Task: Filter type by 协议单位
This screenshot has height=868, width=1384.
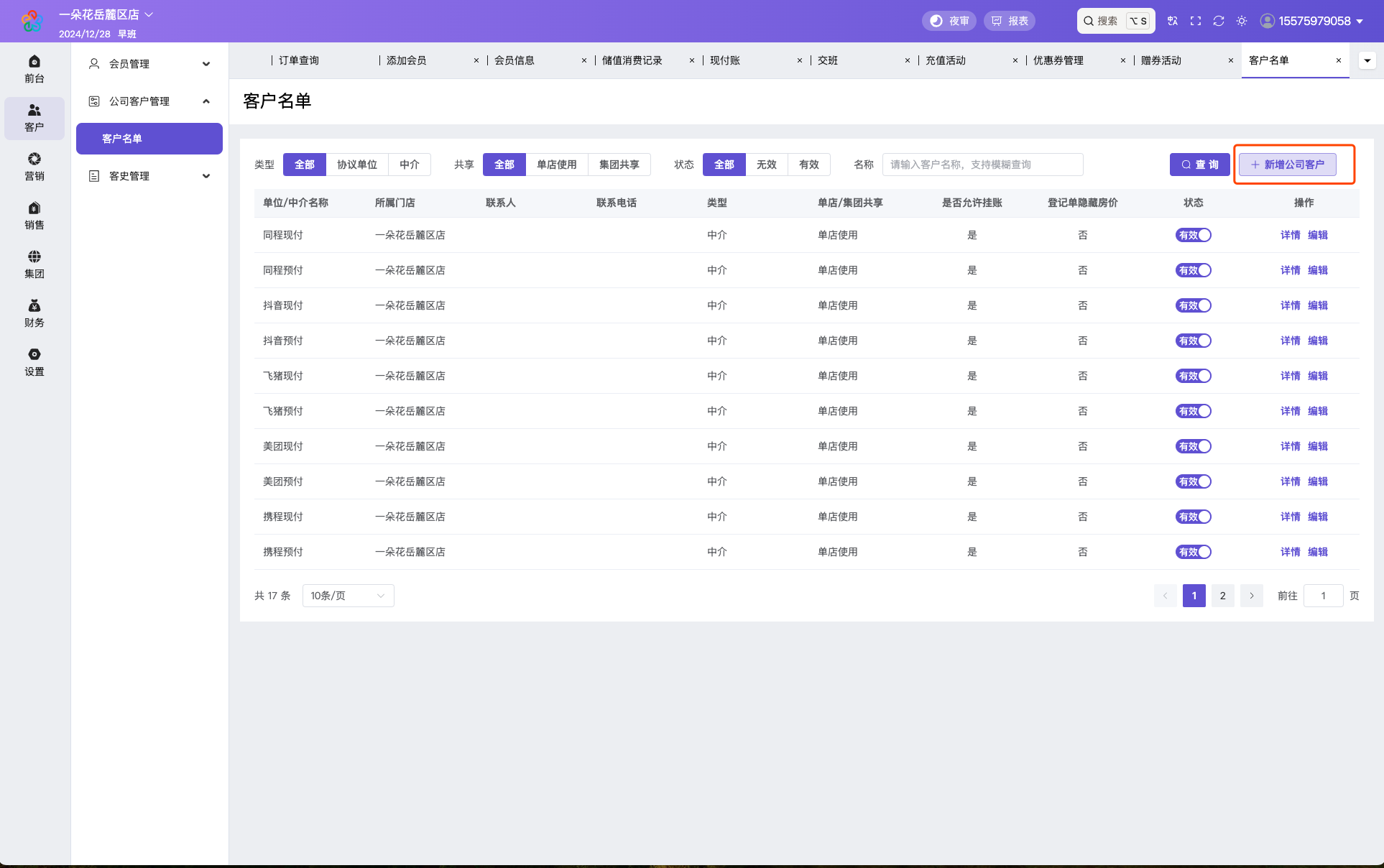Action: click(x=357, y=165)
